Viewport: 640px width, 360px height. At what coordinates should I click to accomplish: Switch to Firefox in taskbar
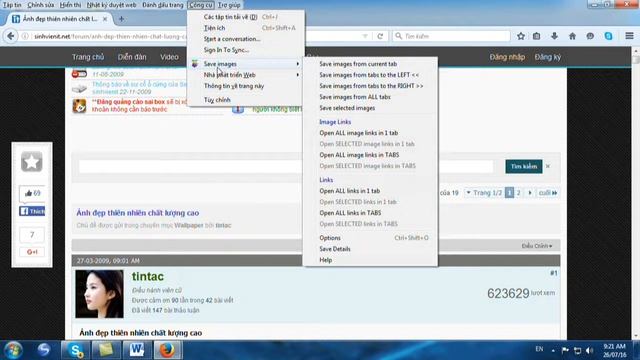tap(167, 350)
